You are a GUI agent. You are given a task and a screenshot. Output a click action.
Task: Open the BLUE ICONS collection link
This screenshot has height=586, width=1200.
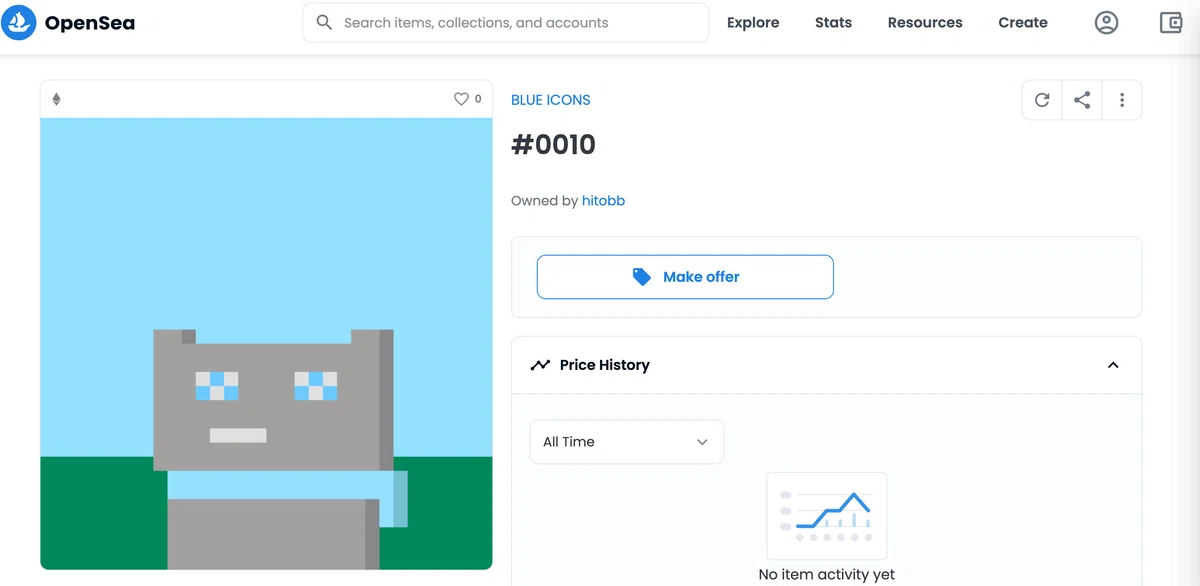tap(551, 100)
